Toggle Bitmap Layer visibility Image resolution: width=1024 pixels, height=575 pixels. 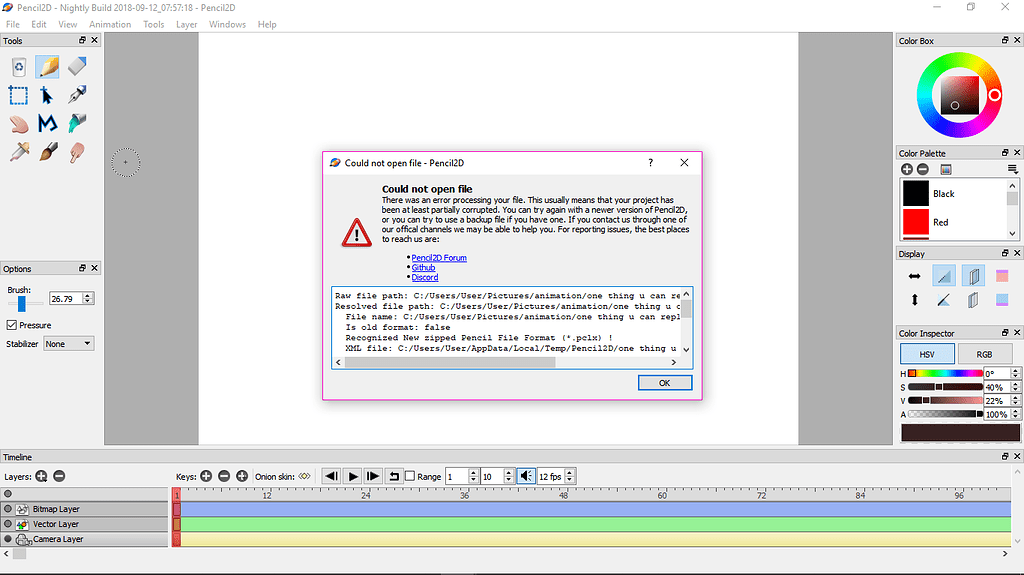tap(8, 508)
